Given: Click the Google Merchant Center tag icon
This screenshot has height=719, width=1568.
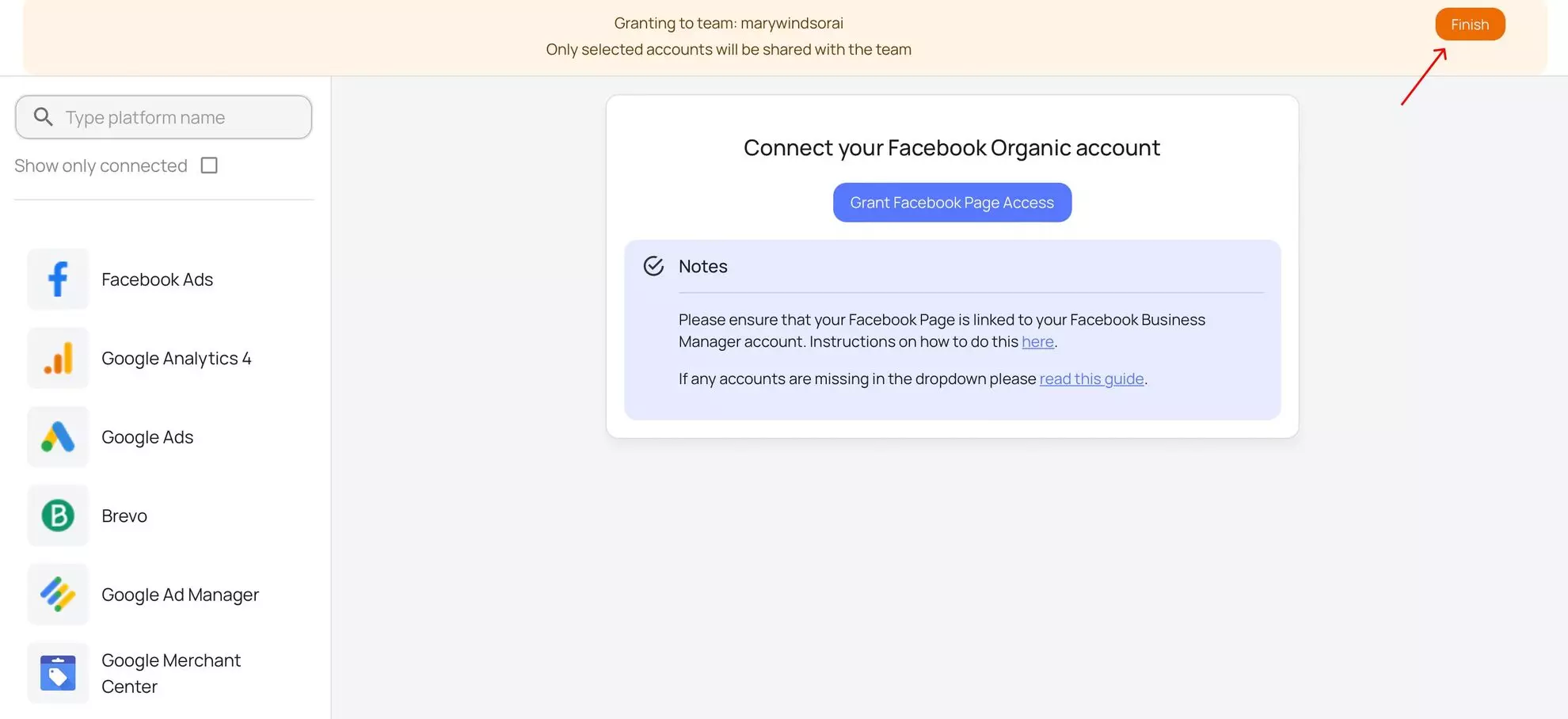Looking at the screenshot, I should (58, 673).
